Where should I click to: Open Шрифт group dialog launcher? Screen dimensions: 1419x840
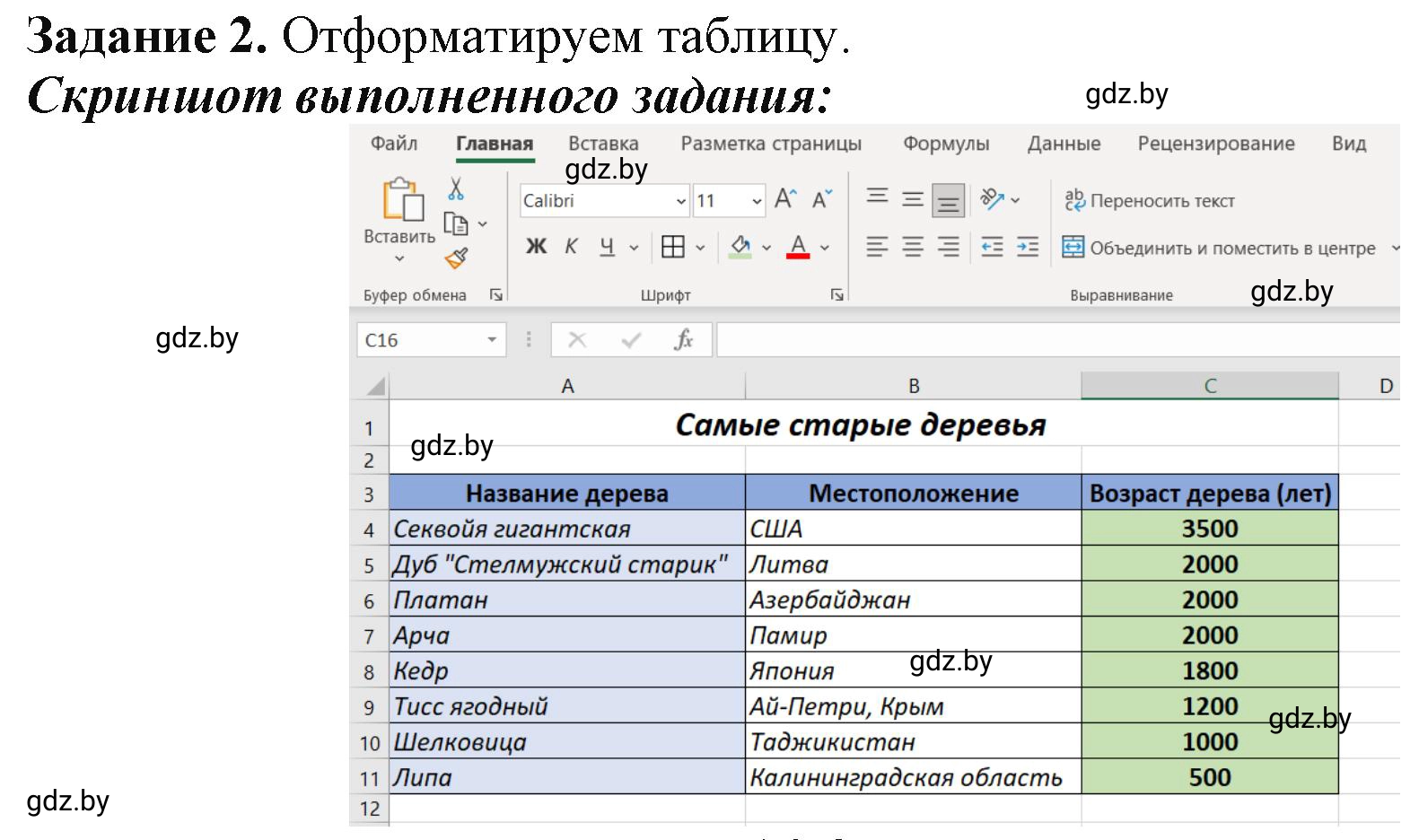click(837, 294)
